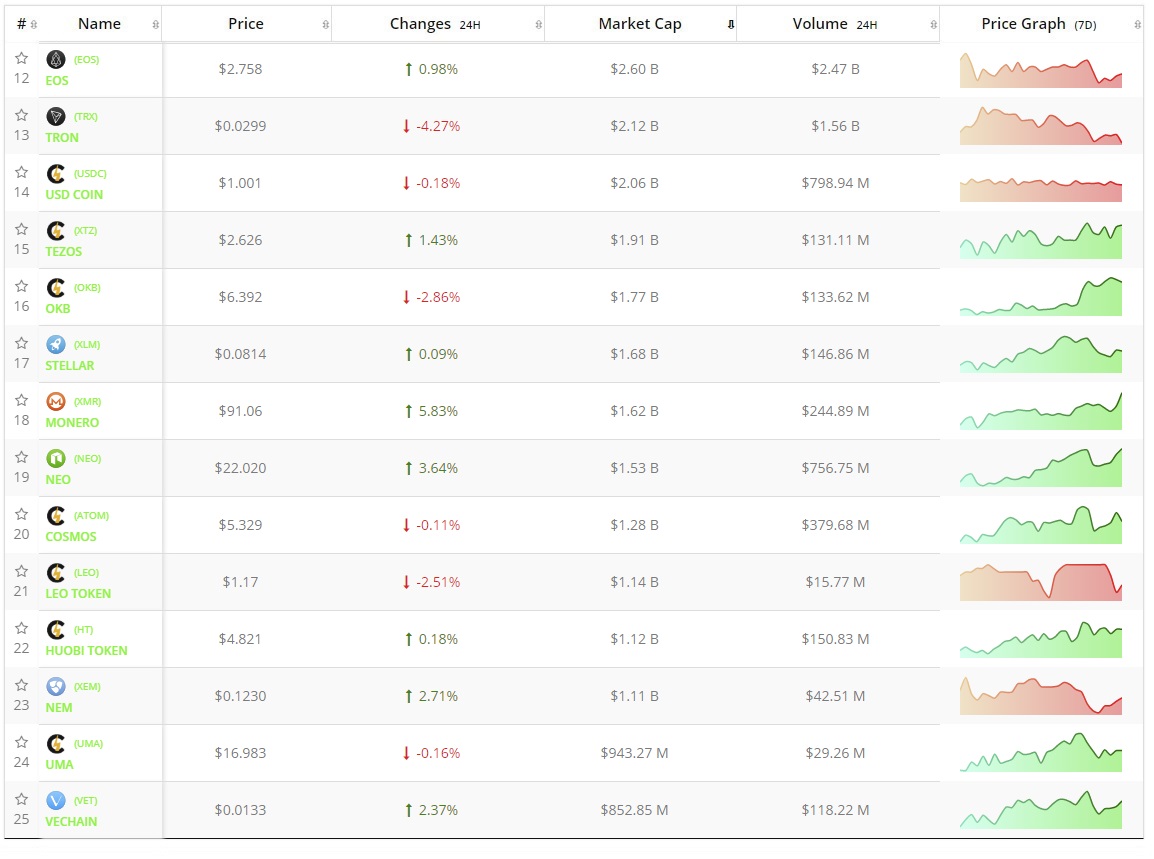Image resolution: width=1154 pixels, height=859 pixels.
Task: Sort by Volume 24H column arrows
Action: (933, 24)
